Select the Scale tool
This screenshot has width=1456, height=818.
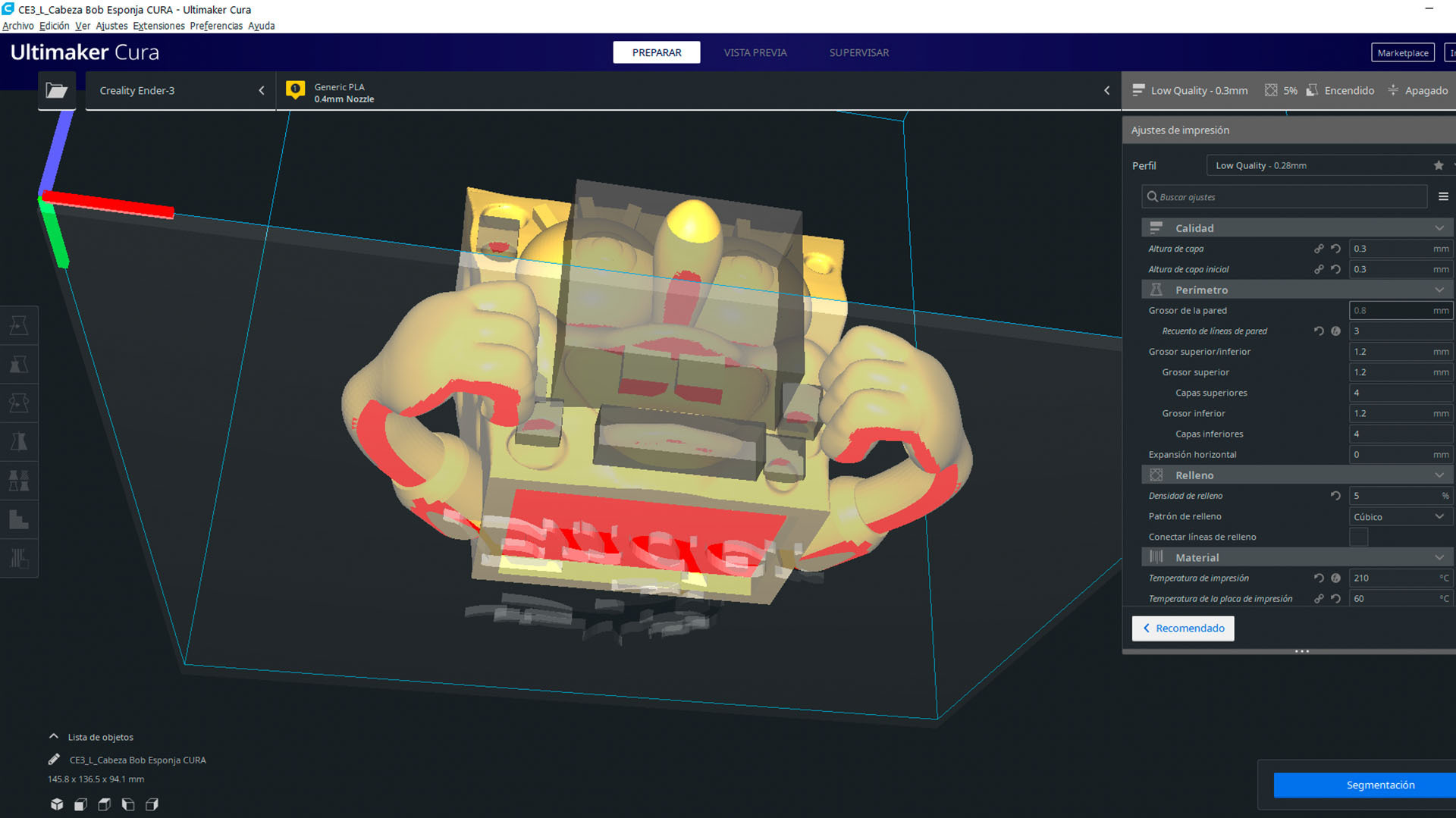(20, 364)
